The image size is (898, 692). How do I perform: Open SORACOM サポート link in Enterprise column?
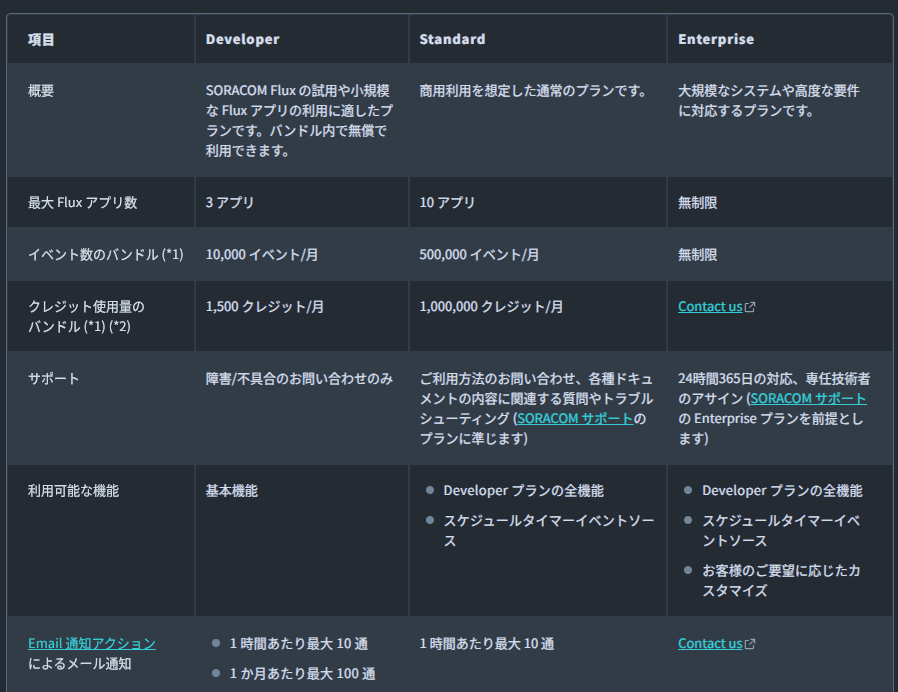[808, 399]
